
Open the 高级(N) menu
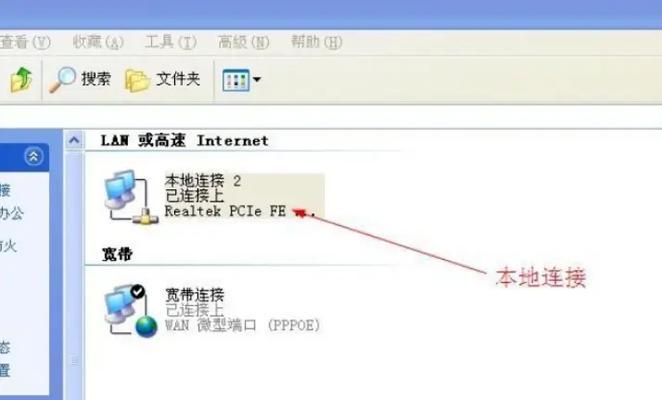[244, 42]
